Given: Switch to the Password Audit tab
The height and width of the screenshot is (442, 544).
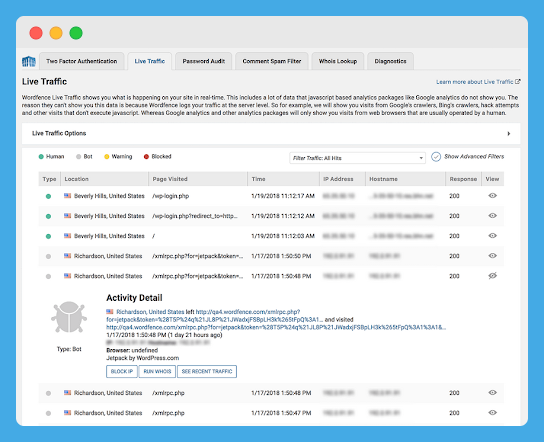Looking at the screenshot, I should [204, 61].
